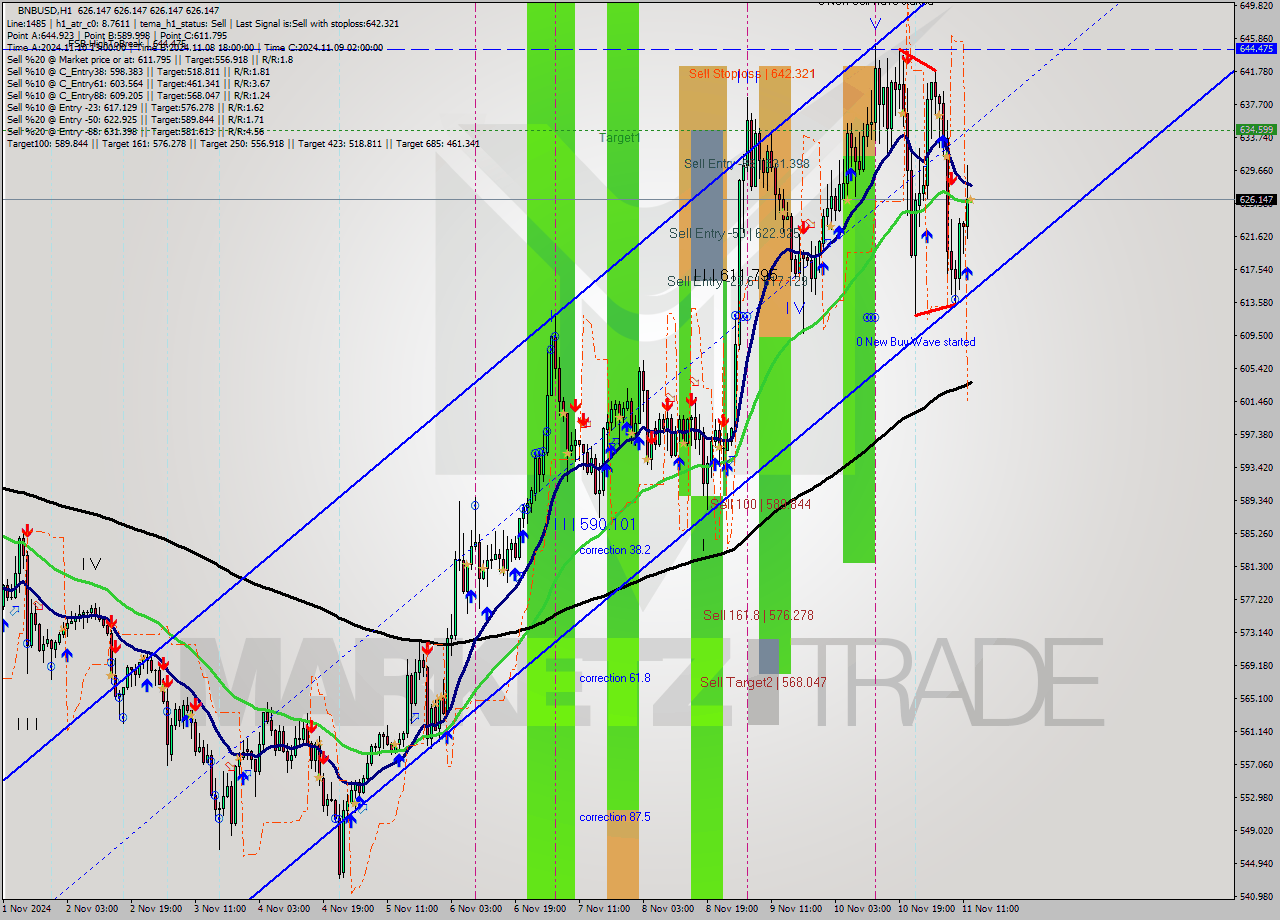The image size is (1280, 920).
Task: Click the '6 Nov 19:00' time axis label
Action: 540,910
